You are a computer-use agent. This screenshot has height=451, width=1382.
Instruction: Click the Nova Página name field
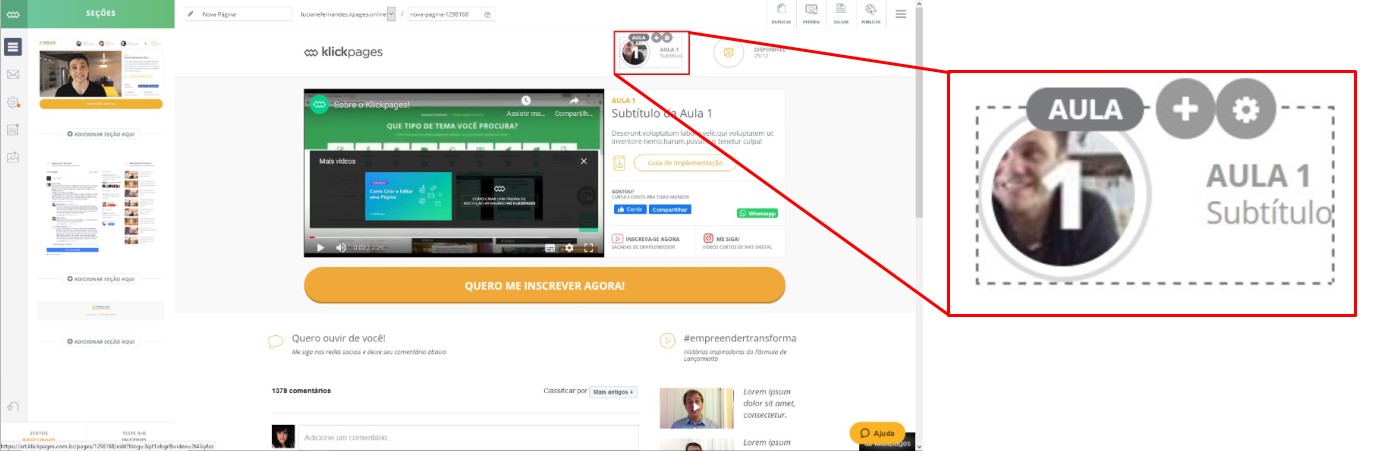pos(238,15)
